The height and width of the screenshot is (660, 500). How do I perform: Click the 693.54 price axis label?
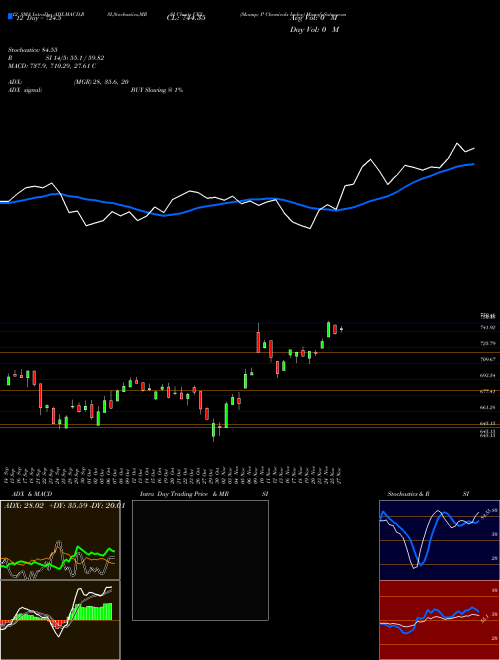click(x=488, y=375)
